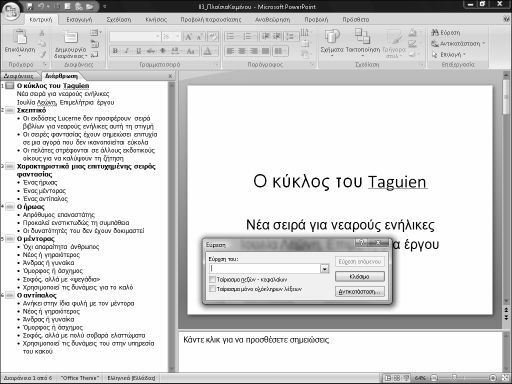The height and width of the screenshot is (384, 512).
Task: Click the Αντικατάσταση... button in the Find dialog
Action: click(x=359, y=291)
